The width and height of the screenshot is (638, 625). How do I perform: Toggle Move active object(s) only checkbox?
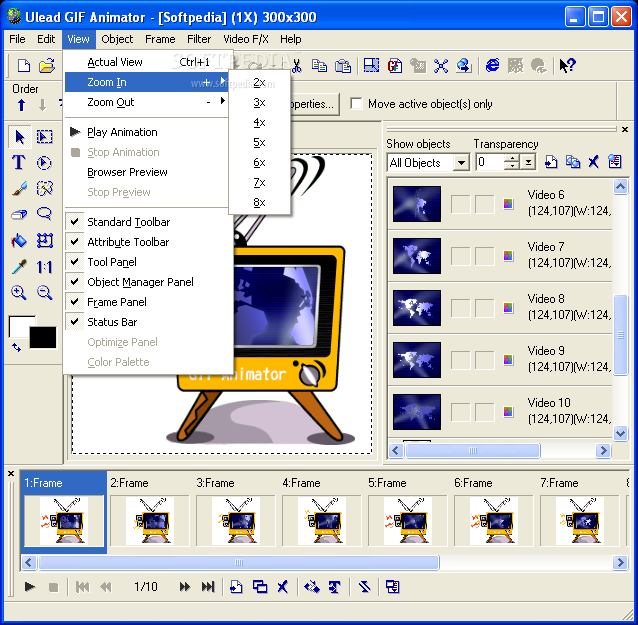[356, 103]
